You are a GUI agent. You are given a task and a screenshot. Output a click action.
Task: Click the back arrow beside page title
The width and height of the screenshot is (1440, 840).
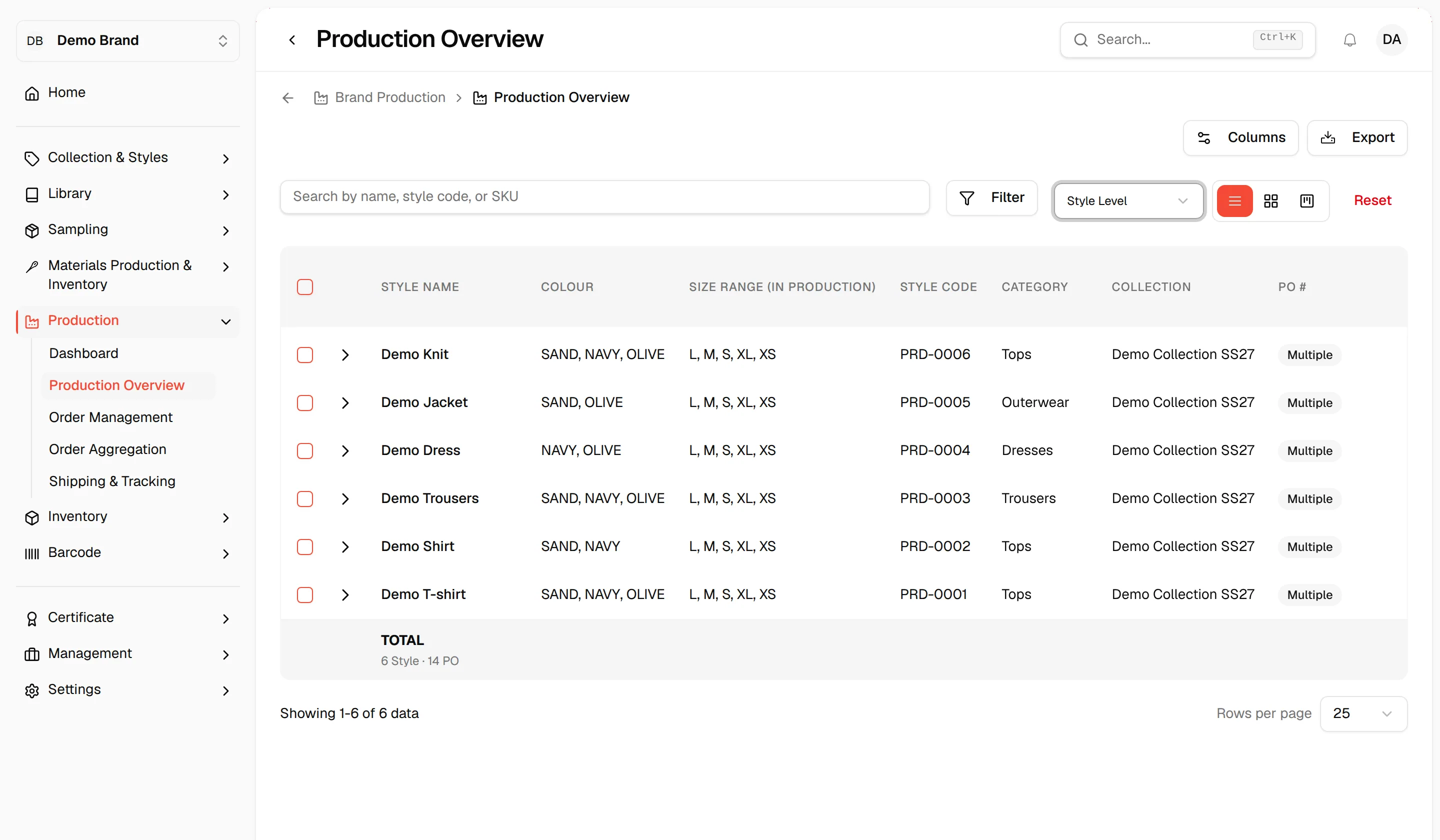(292, 40)
